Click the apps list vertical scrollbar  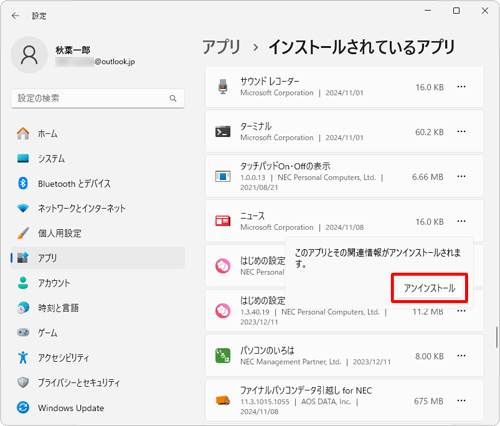coord(496,337)
